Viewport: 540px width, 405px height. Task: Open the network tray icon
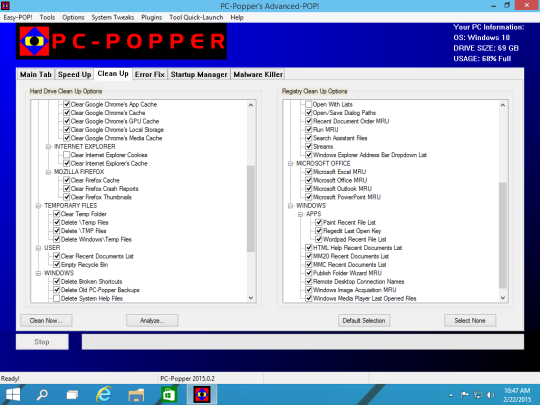478,395
